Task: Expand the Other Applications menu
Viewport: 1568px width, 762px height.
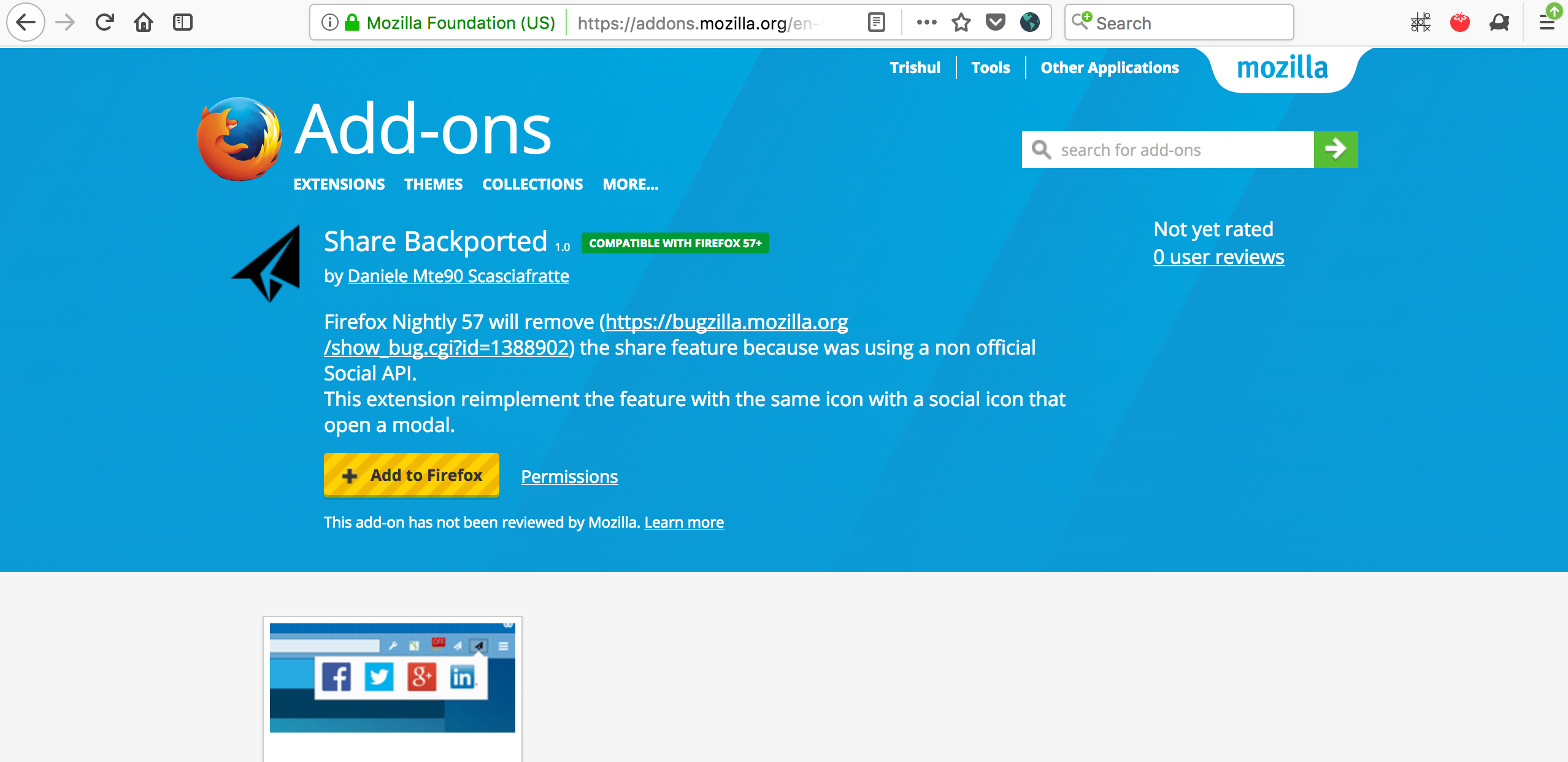Action: pos(1109,67)
